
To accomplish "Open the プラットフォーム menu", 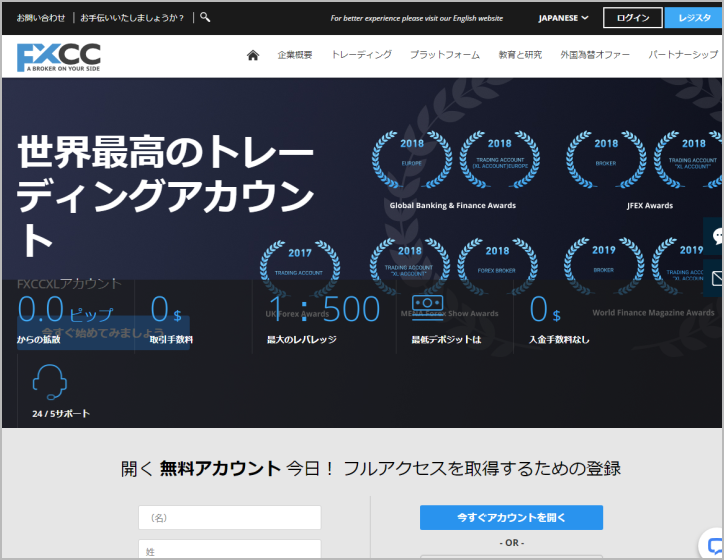I will [445, 55].
